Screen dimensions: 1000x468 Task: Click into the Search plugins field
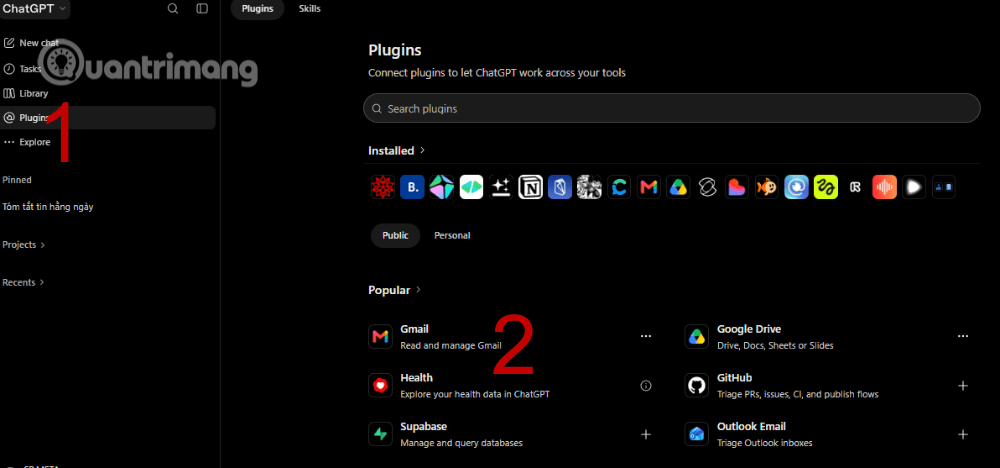point(672,108)
